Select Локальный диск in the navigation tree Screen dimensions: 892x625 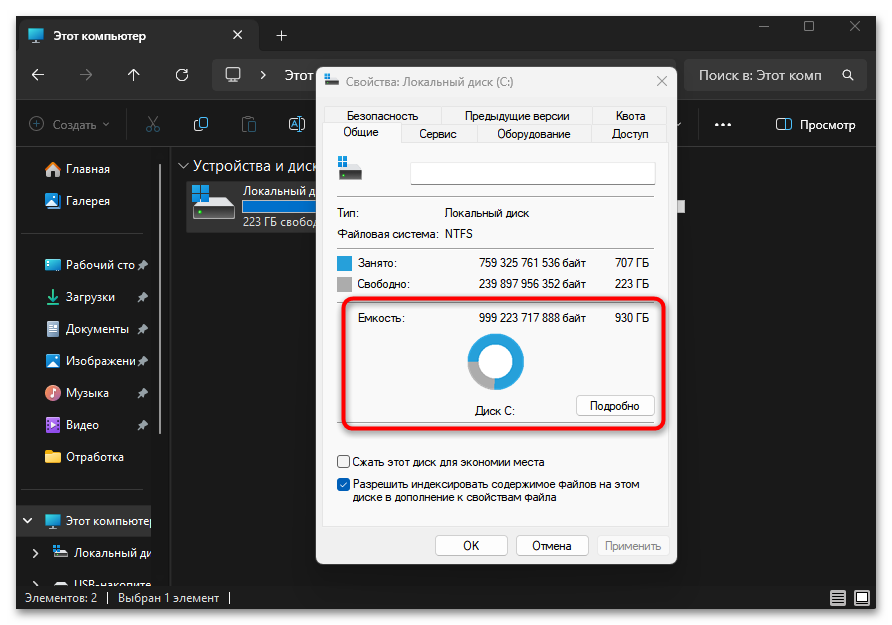pyautogui.click(x=101, y=553)
